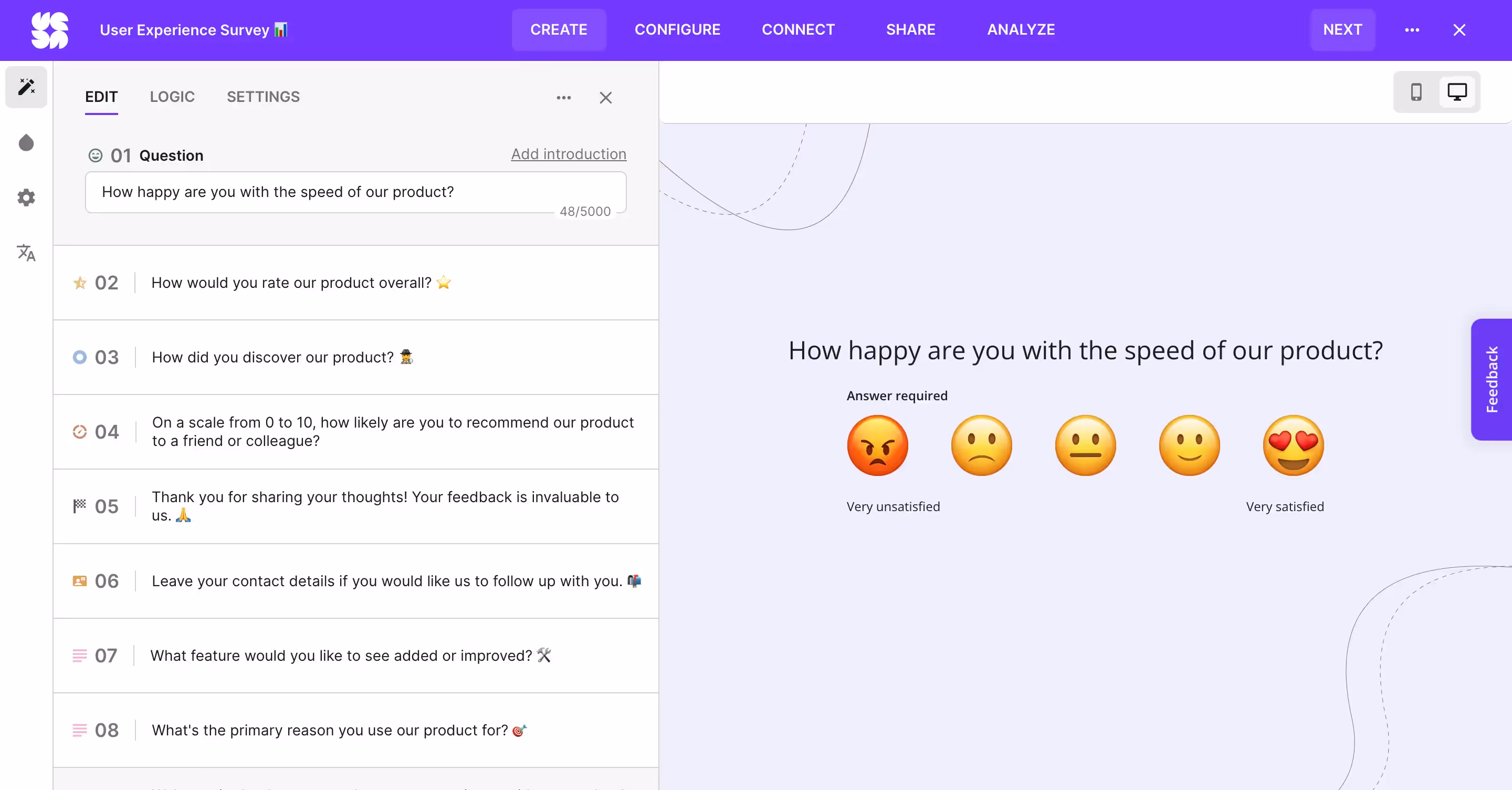
Task: Switch to the LOGIC tab
Action: (172, 97)
